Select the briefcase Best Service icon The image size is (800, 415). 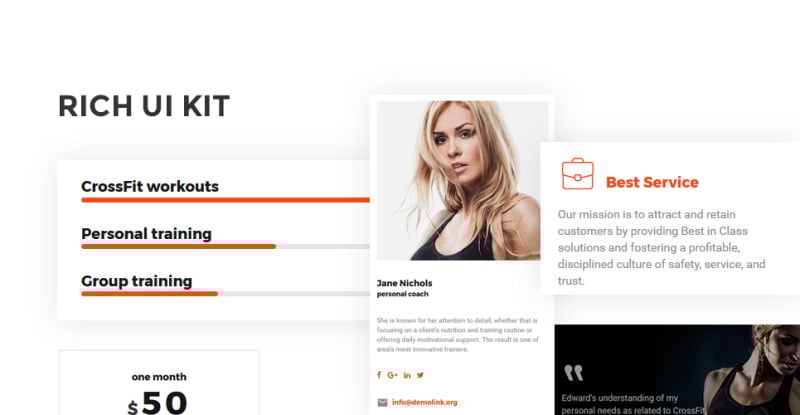[x=578, y=174]
